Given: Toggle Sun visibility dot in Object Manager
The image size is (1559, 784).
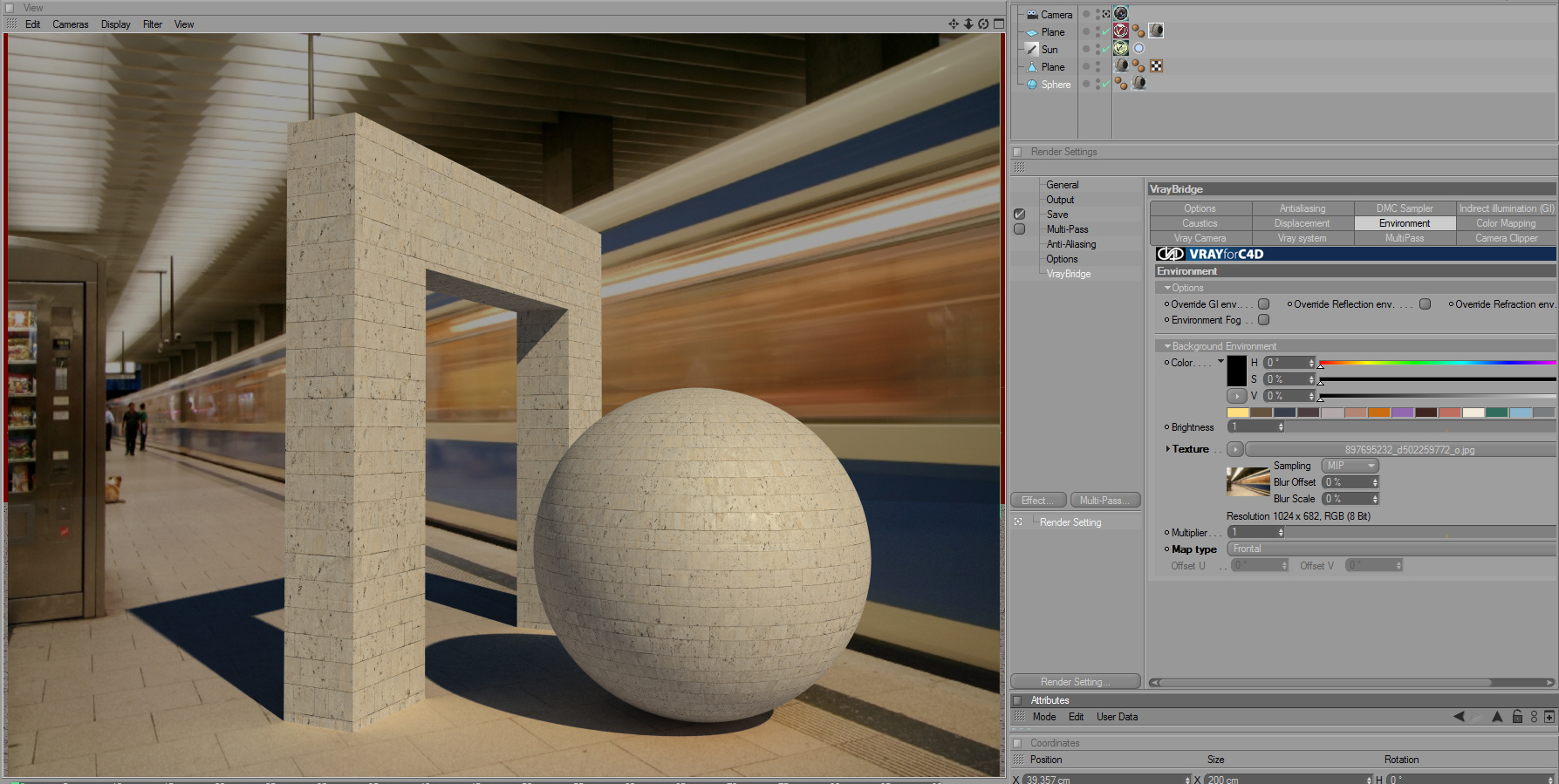Looking at the screenshot, I should click(1086, 49).
